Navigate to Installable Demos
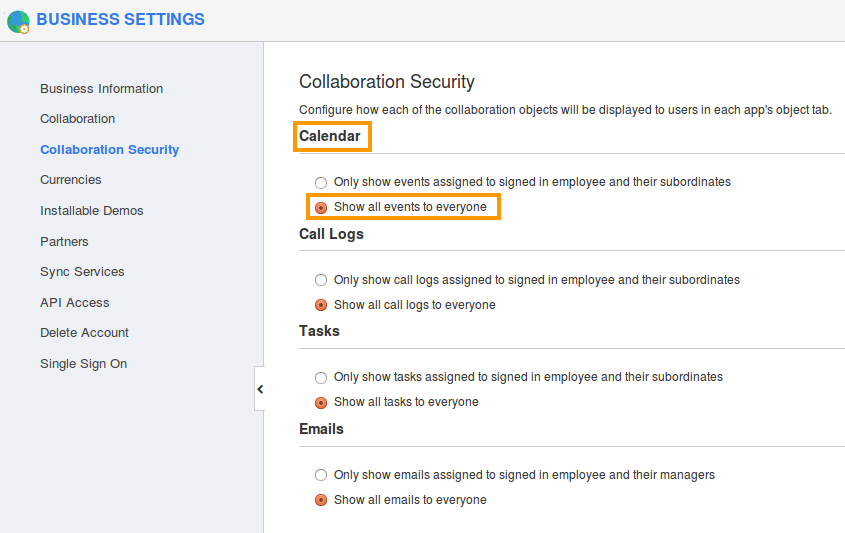Image resolution: width=845 pixels, height=533 pixels. pos(91,211)
